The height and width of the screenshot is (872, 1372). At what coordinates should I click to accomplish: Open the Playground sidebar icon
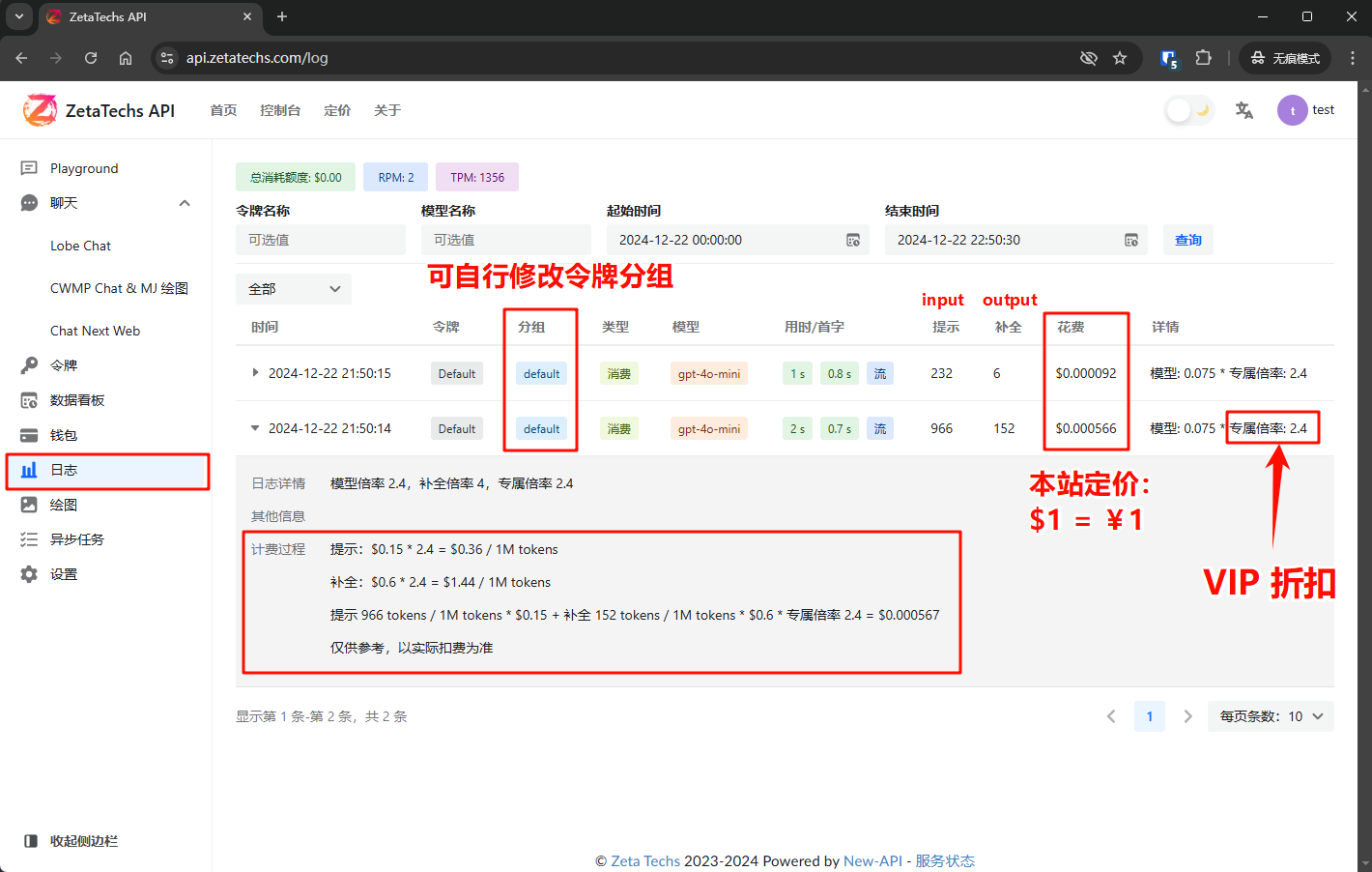(x=29, y=168)
